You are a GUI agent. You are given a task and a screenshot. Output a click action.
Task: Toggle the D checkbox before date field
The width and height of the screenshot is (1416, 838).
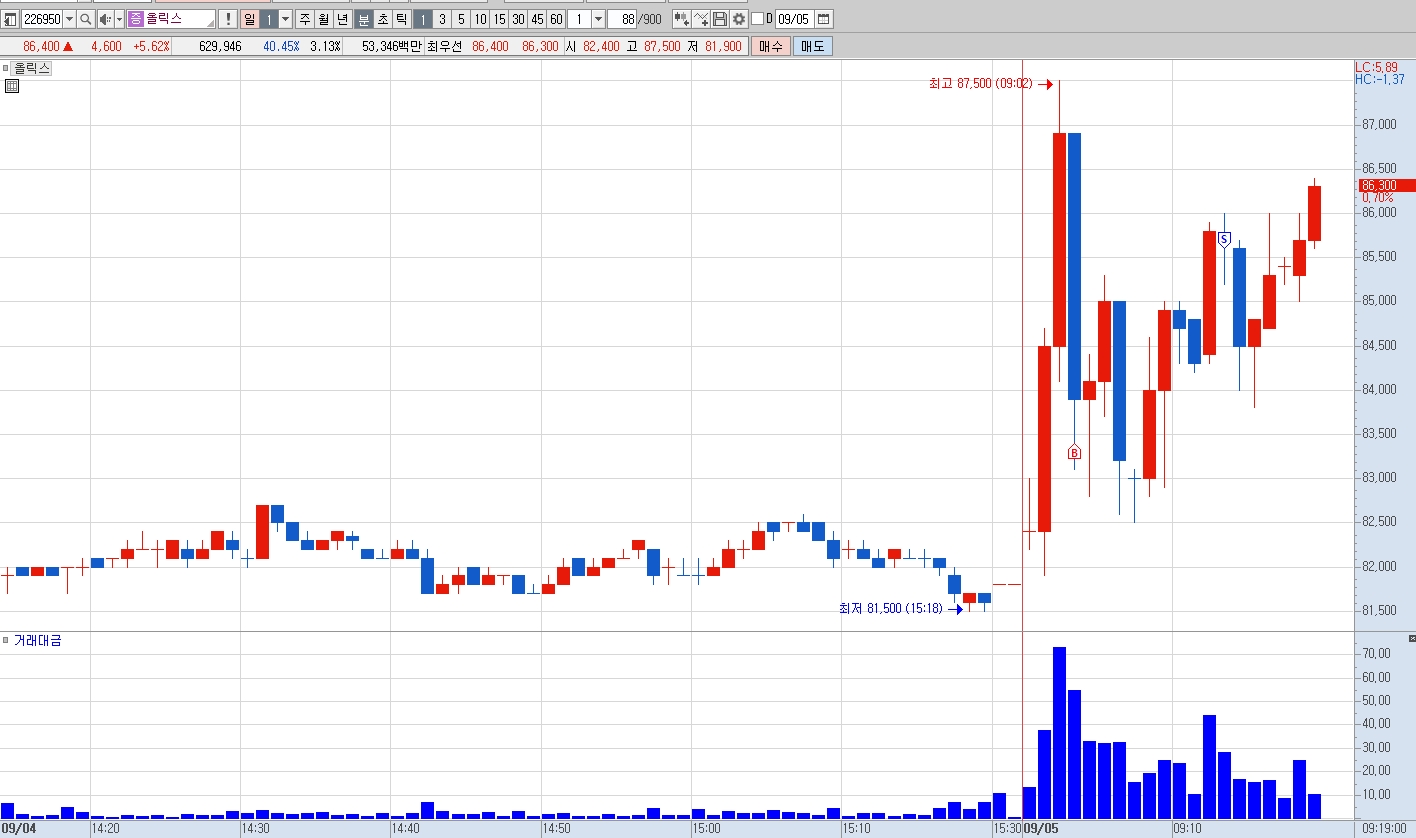point(757,19)
